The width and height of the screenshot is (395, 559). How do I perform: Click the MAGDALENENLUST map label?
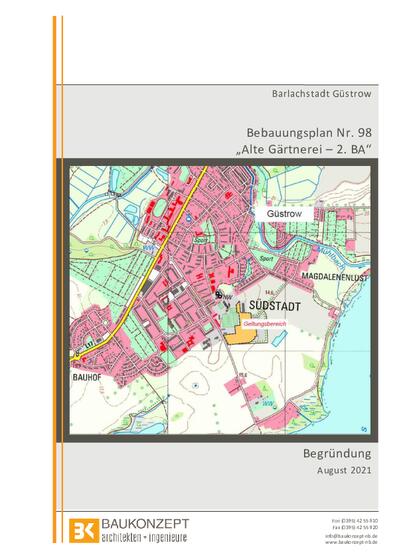[x=334, y=277]
